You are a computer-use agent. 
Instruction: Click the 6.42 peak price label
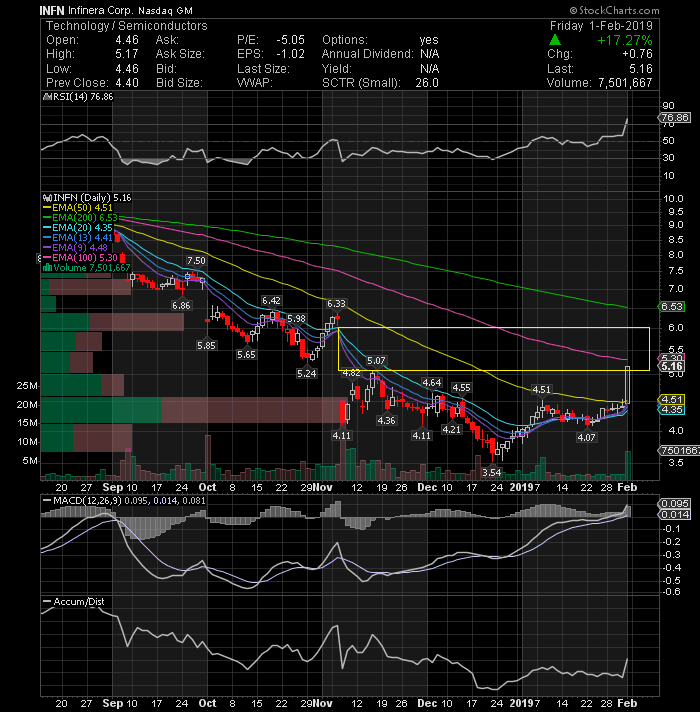pyautogui.click(x=271, y=301)
